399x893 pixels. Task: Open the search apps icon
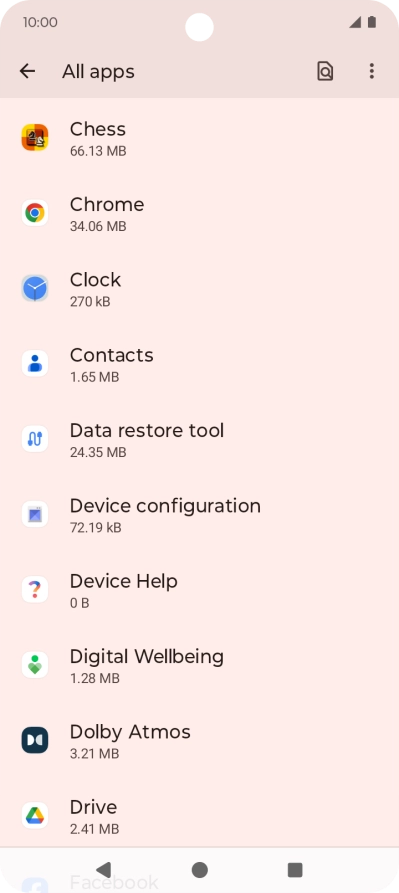pos(325,71)
